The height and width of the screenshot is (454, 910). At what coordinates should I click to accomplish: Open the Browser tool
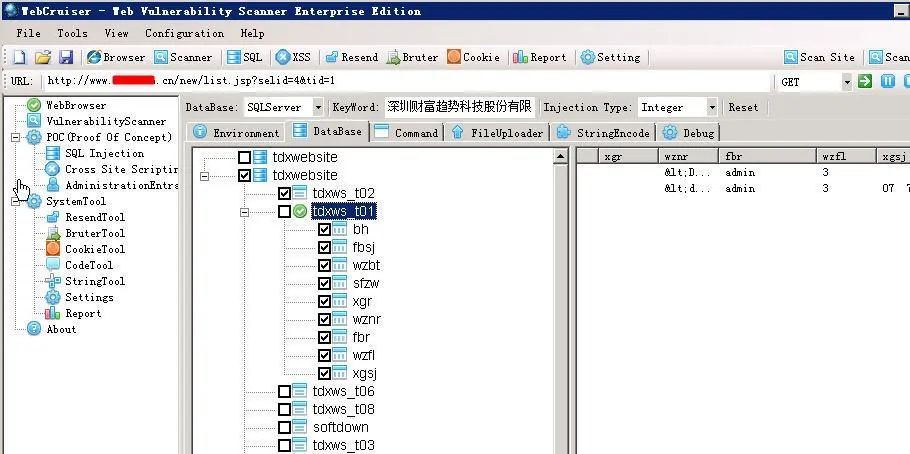[116, 57]
